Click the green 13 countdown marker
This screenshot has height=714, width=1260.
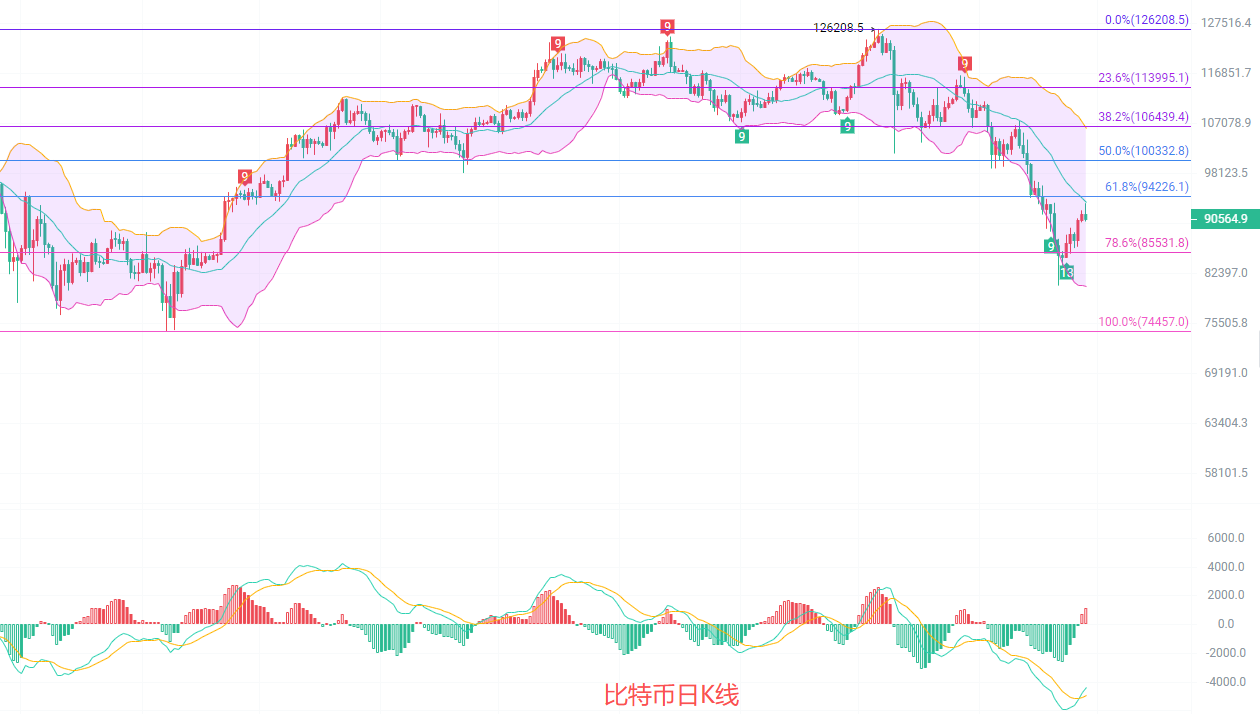click(1066, 272)
